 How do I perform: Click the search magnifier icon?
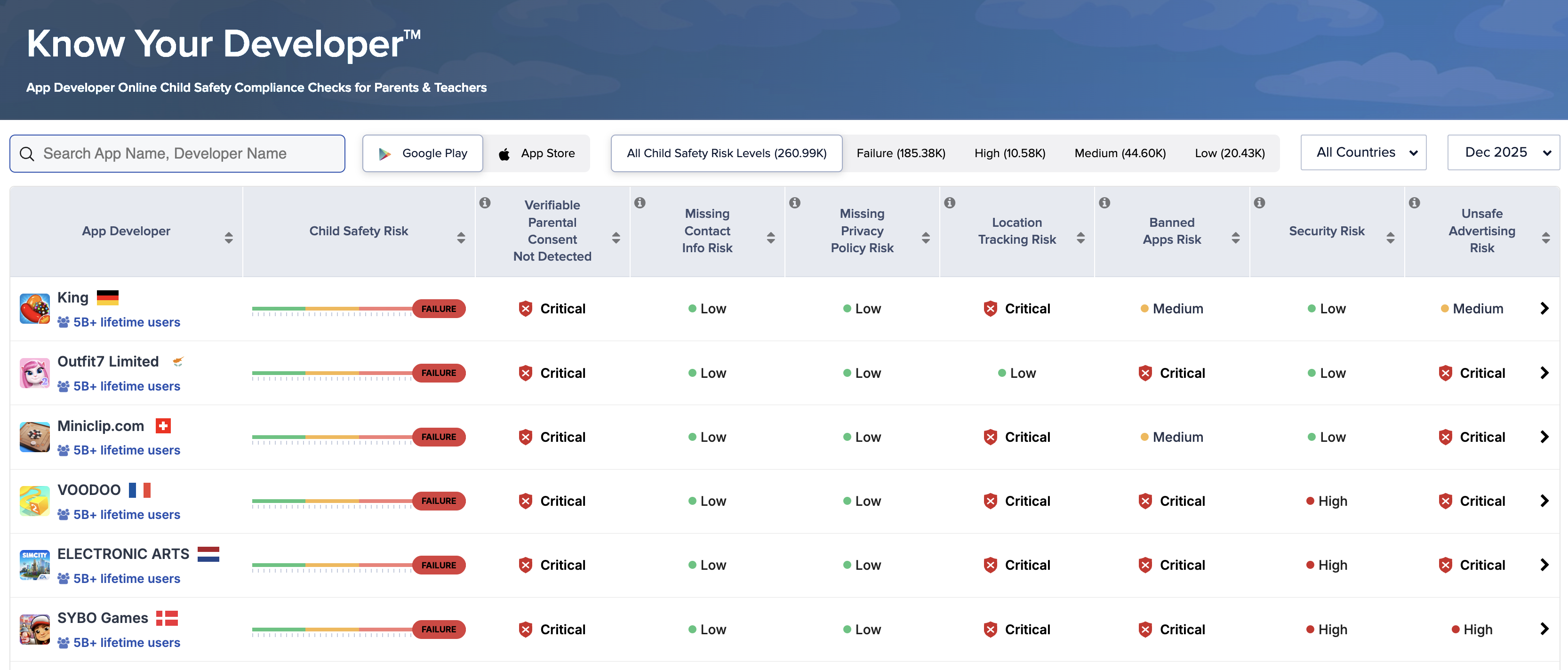[x=27, y=154]
